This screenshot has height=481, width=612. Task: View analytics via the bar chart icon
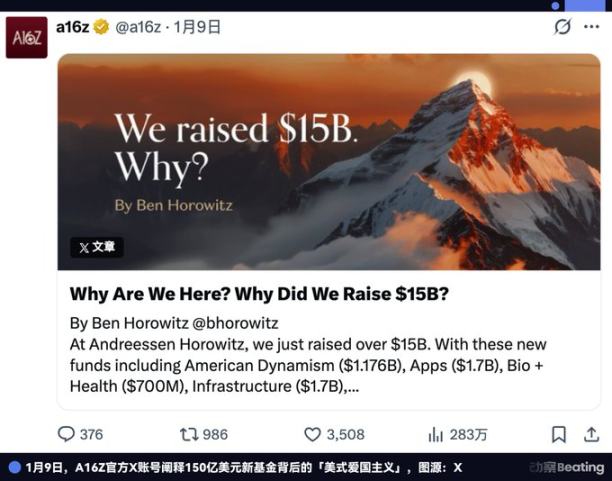click(435, 435)
